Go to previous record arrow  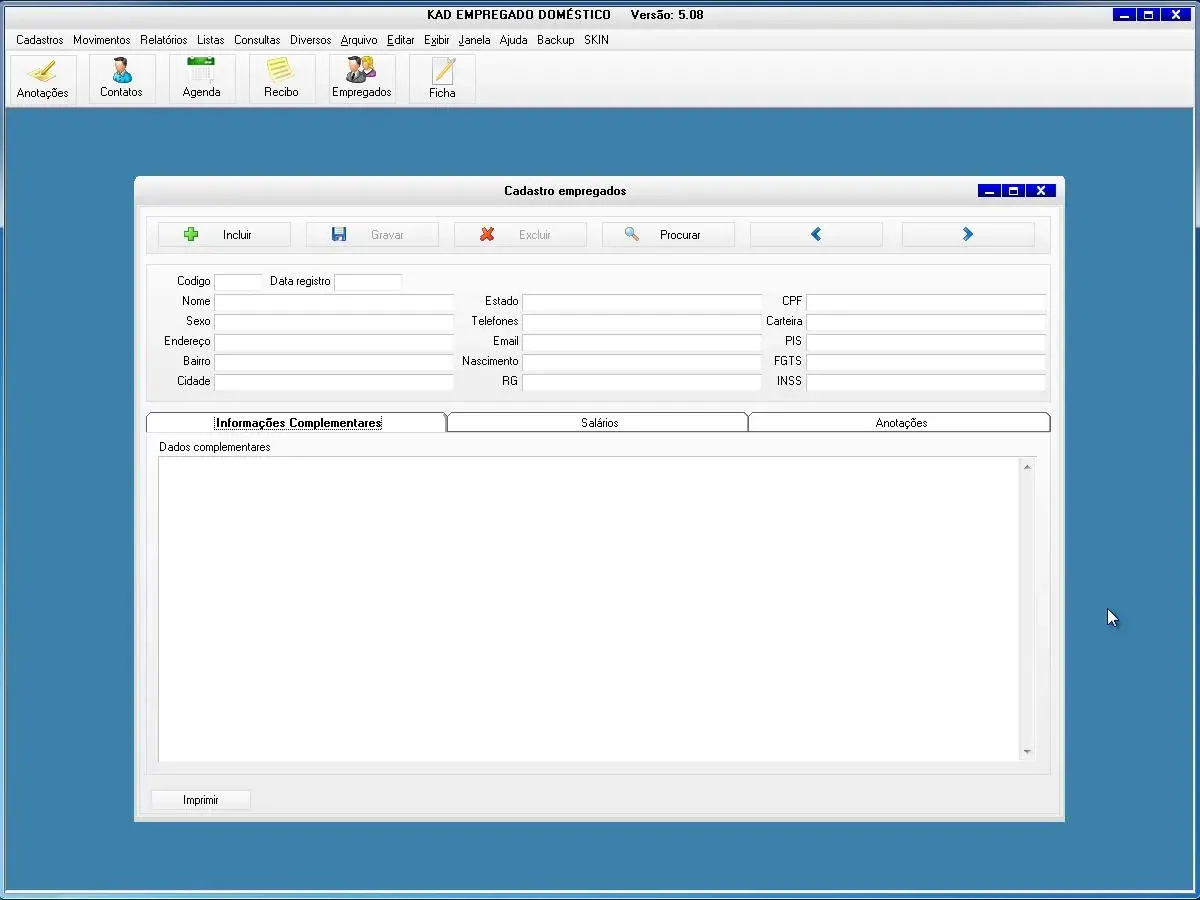(816, 235)
